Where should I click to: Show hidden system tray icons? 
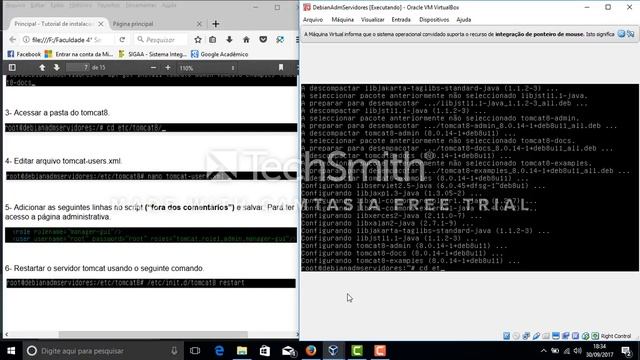point(543,351)
